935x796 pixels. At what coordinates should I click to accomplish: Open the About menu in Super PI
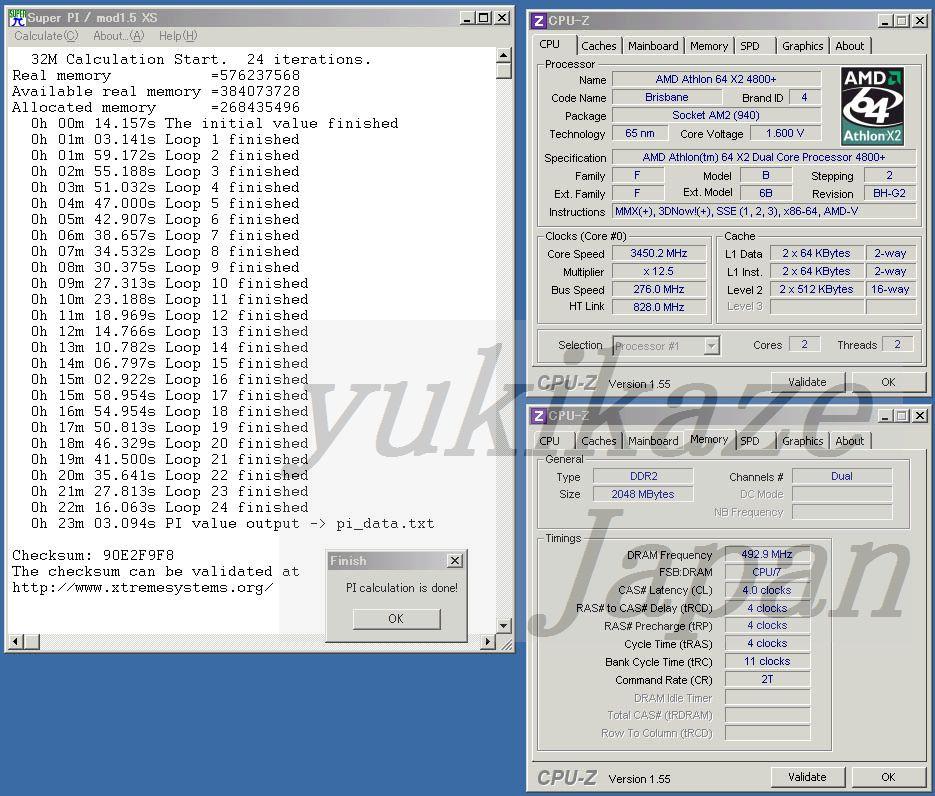coord(119,36)
